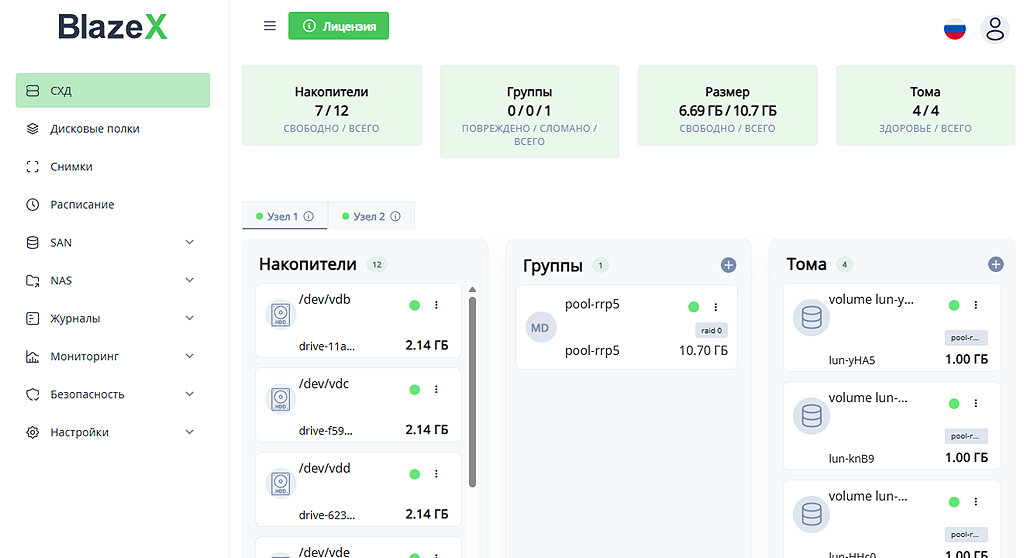Open the user profile icon
1024x558 pixels.
tap(995, 29)
